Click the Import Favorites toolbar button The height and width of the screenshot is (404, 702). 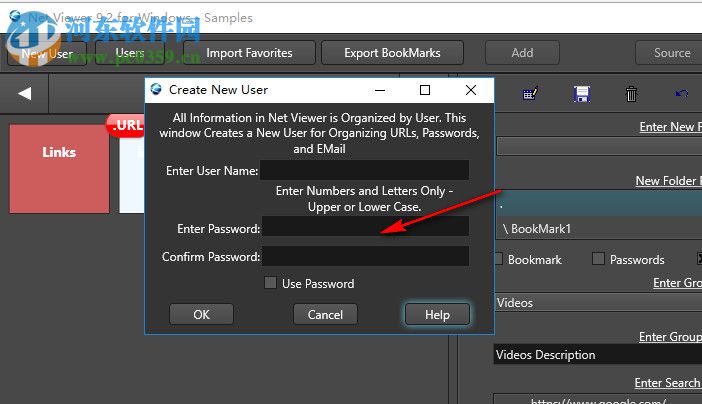click(249, 53)
